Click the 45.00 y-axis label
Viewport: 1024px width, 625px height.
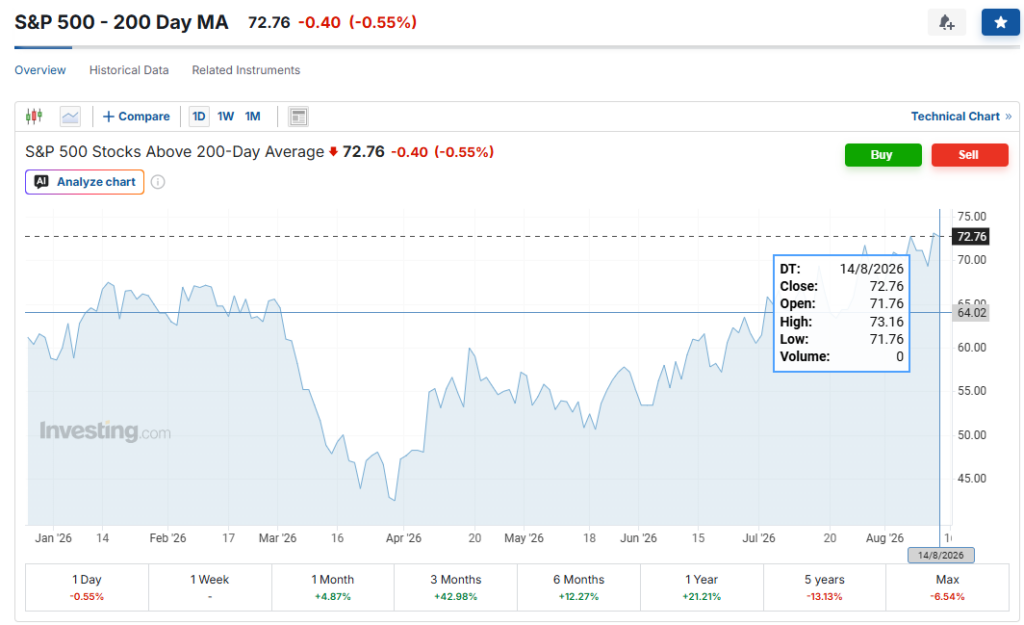(972, 479)
